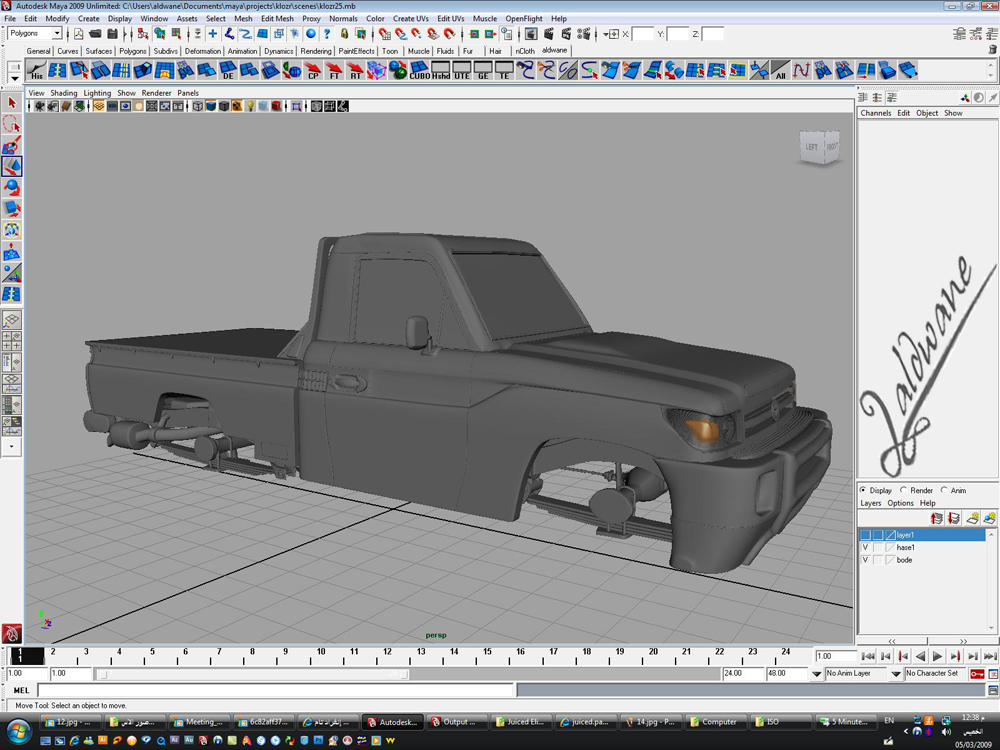Pick the Soft Modification tool
Viewport: 1000px width, 750px height.
coord(11,252)
